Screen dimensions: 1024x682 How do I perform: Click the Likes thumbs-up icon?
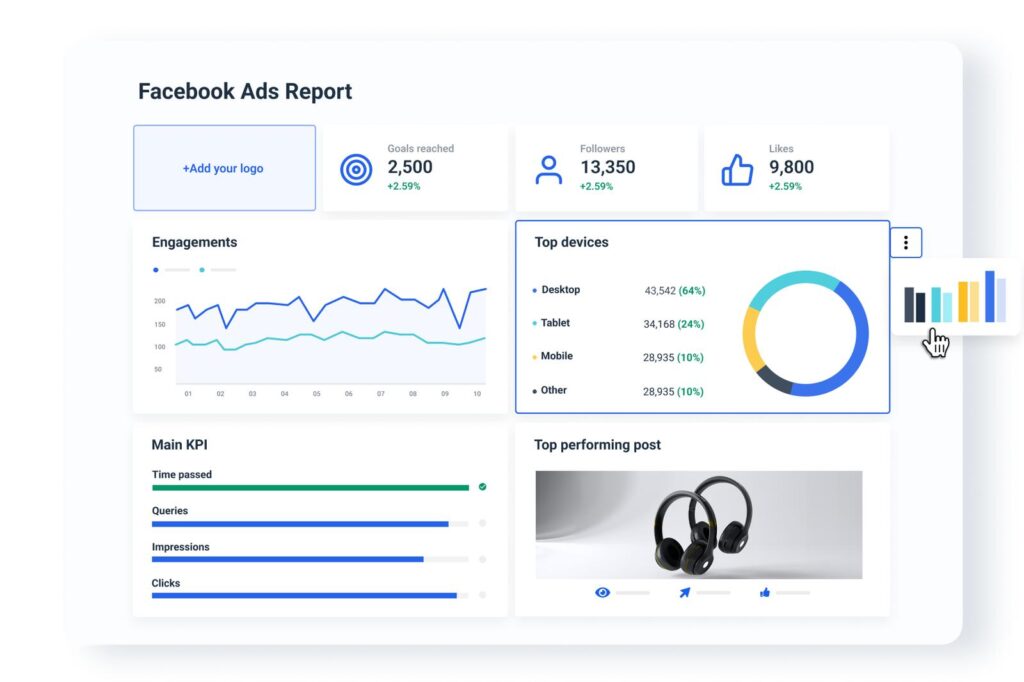[x=737, y=170]
